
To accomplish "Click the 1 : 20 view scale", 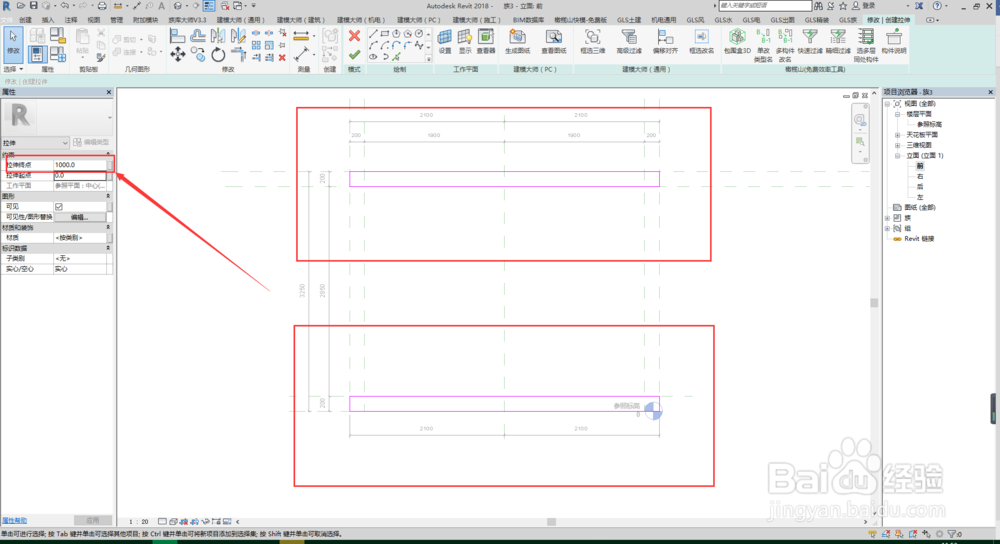I will click(x=138, y=522).
